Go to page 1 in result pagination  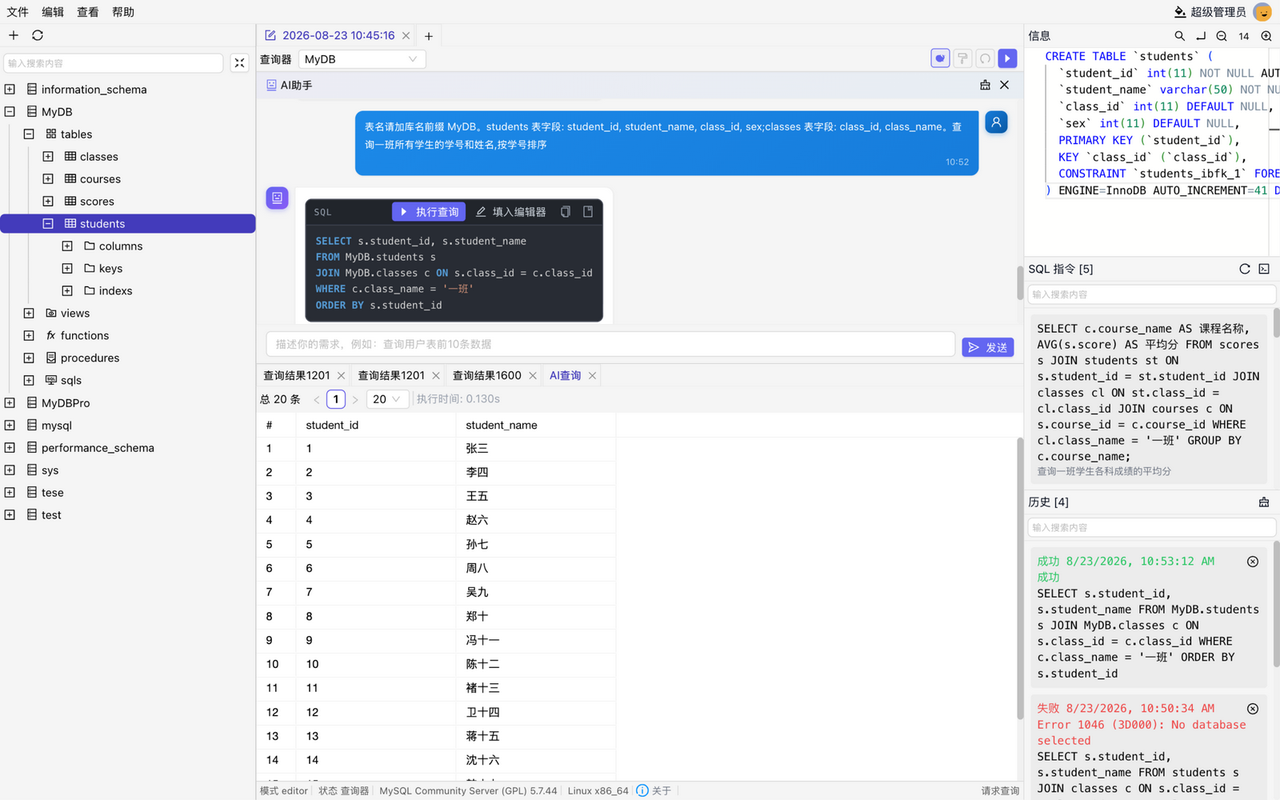336,399
